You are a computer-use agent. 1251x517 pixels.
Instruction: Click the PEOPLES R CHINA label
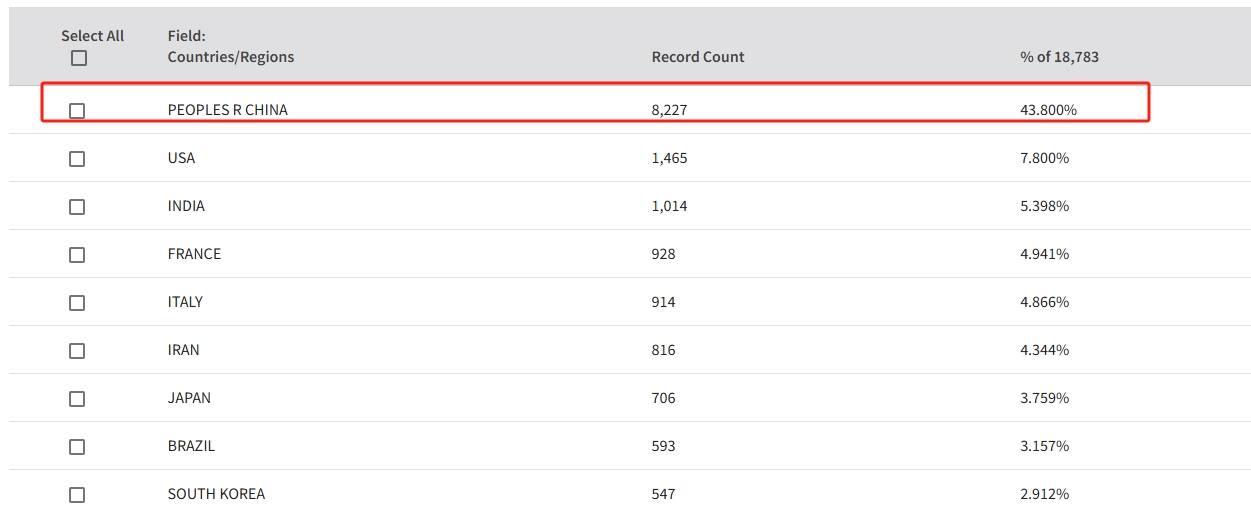(227, 110)
